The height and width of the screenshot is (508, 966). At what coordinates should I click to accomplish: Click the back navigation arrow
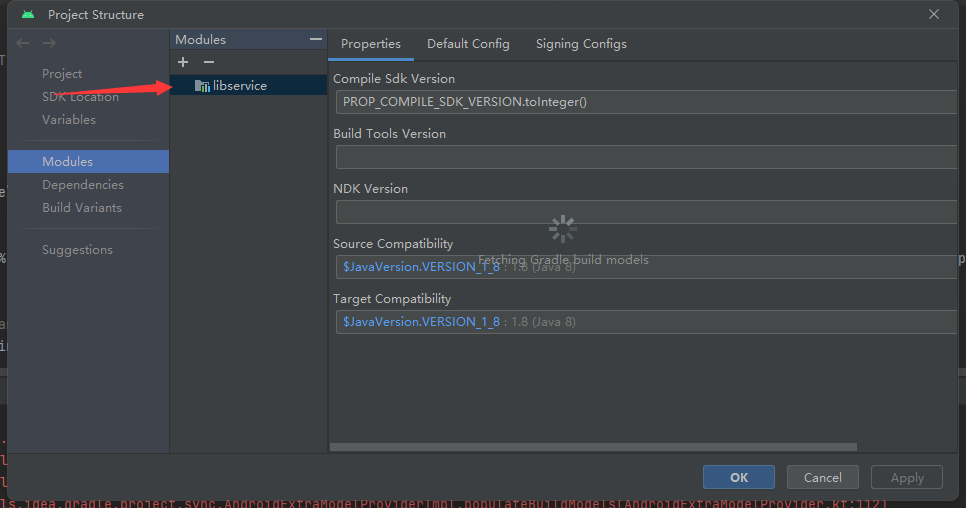click(23, 43)
